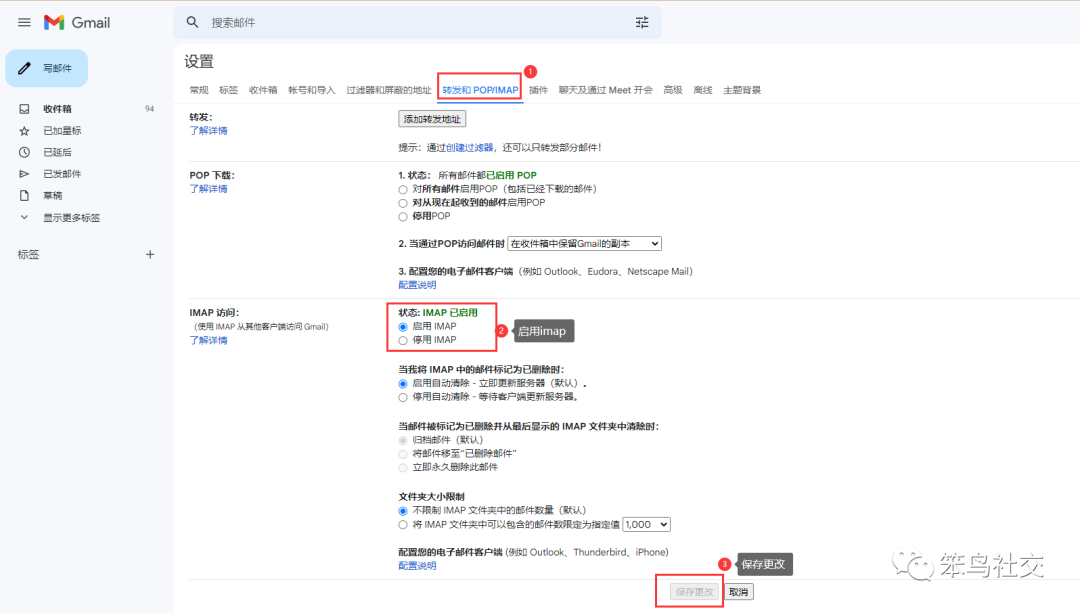Image resolution: width=1080 pixels, height=613 pixels.
Task: Select 不限制 IMAP 文件夹中的邮件数量 radio
Action: pos(403,511)
